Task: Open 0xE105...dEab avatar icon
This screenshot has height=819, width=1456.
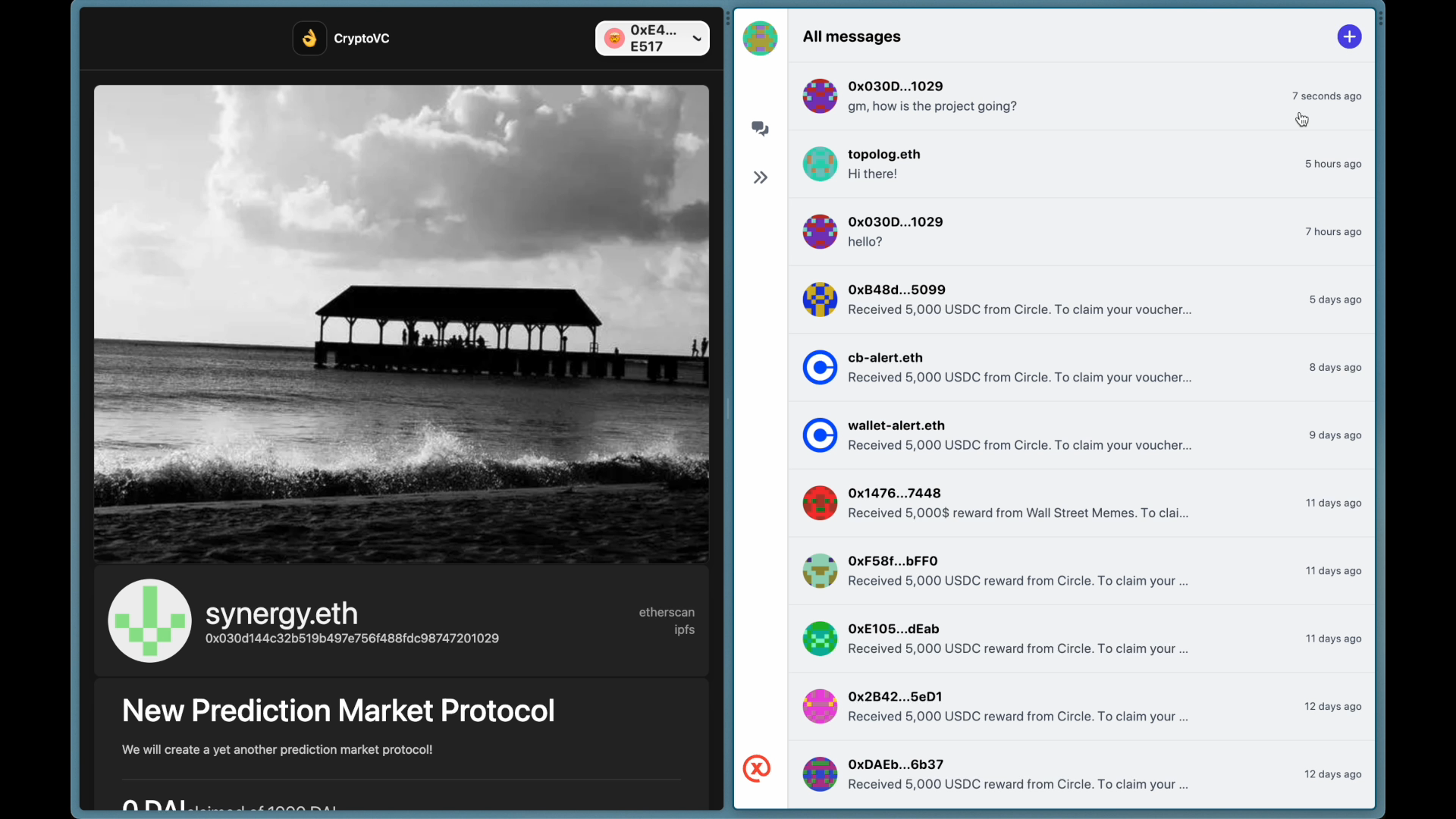Action: (x=820, y=639)
